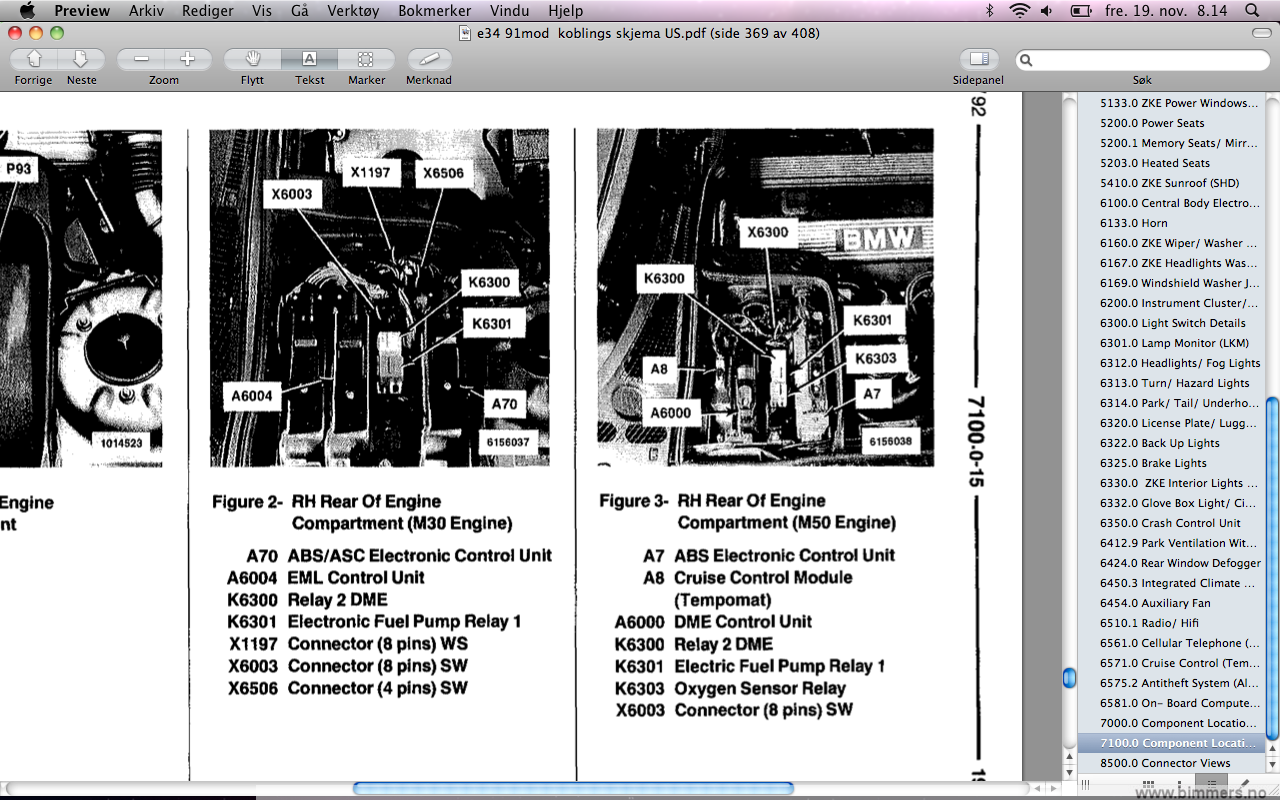Open the Vis menu
The width and height of the screenshot is (1280, 800).
(x=262, y=11)
